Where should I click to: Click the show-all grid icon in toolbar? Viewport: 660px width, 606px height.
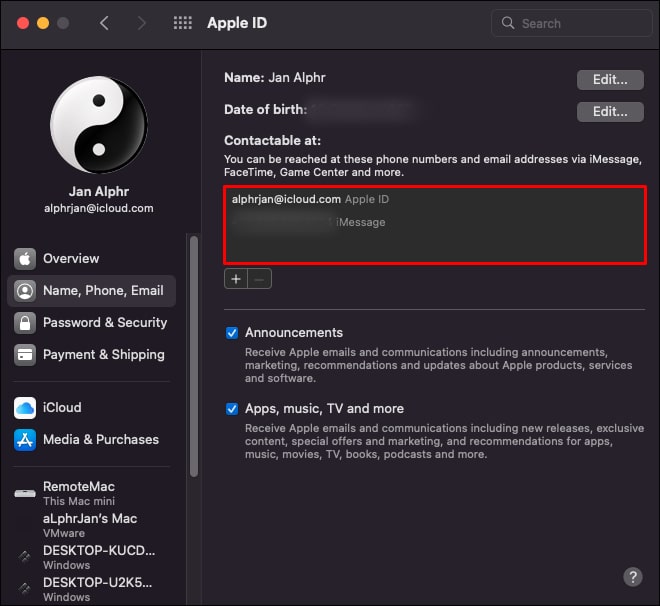(x=183, y=23)
